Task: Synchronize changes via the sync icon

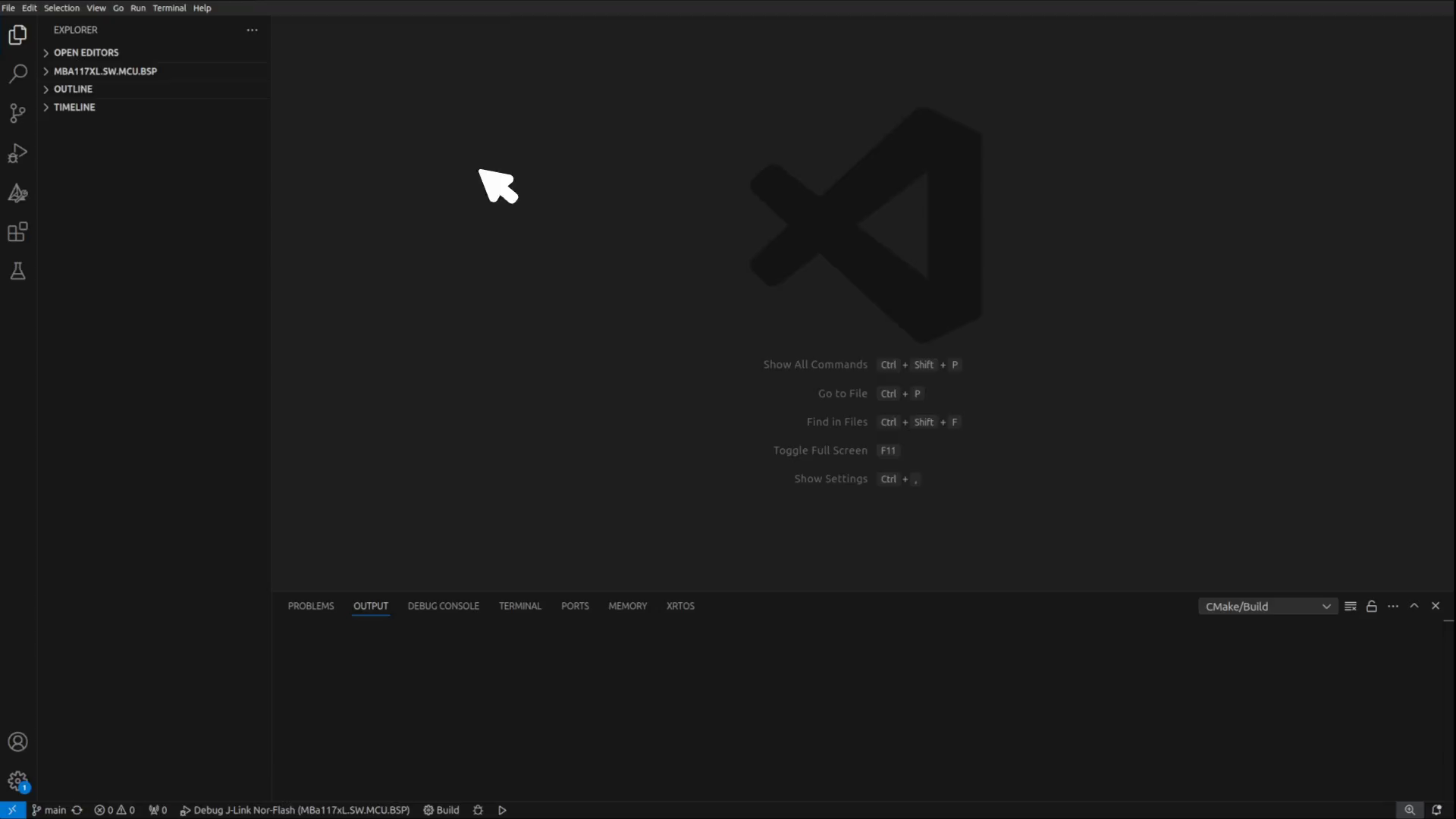Action: click(77, 810)
